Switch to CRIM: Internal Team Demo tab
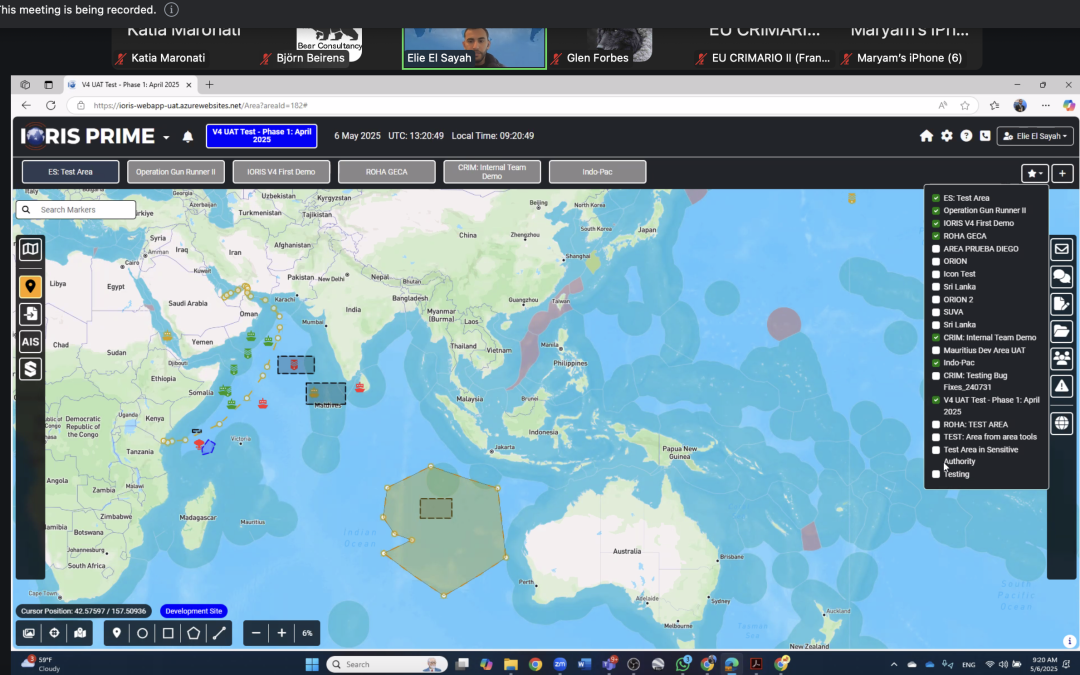Screen dimensions: 1080x675 click(x=492, y=172)
